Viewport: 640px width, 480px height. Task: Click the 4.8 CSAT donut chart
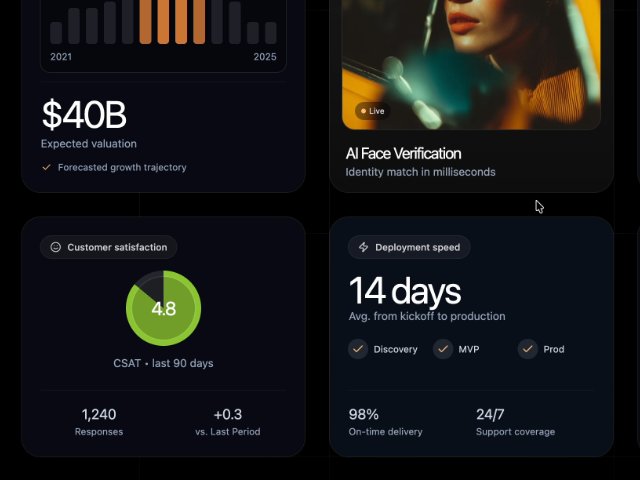tap(163, 308)
